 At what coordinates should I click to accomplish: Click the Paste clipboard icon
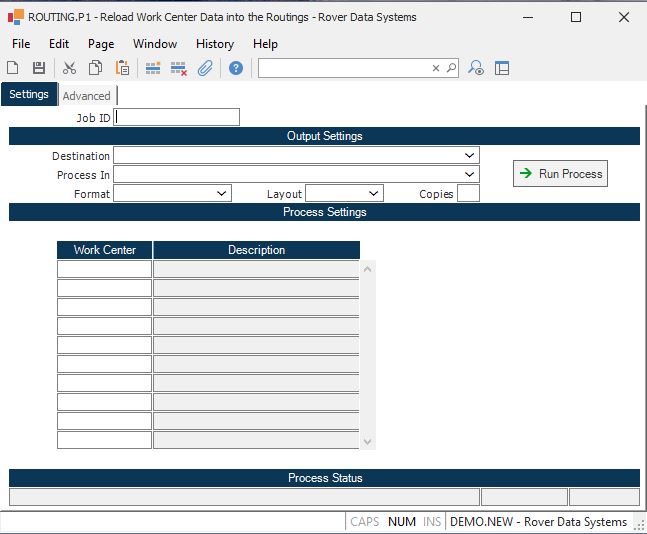pyautogui.click(x=122, y=68)
